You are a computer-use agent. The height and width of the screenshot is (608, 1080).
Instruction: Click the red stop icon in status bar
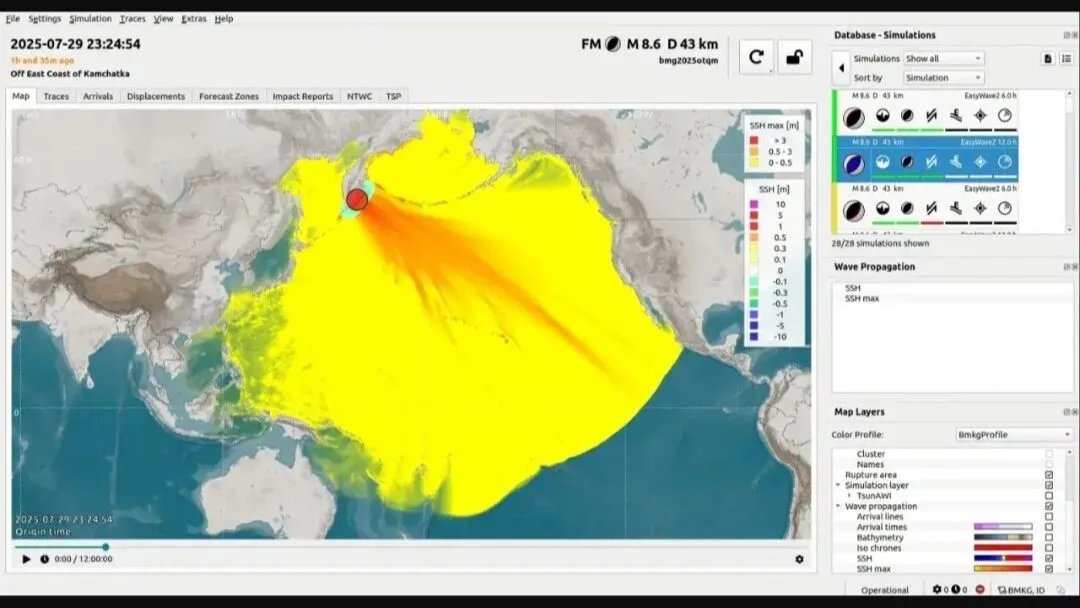979,590
